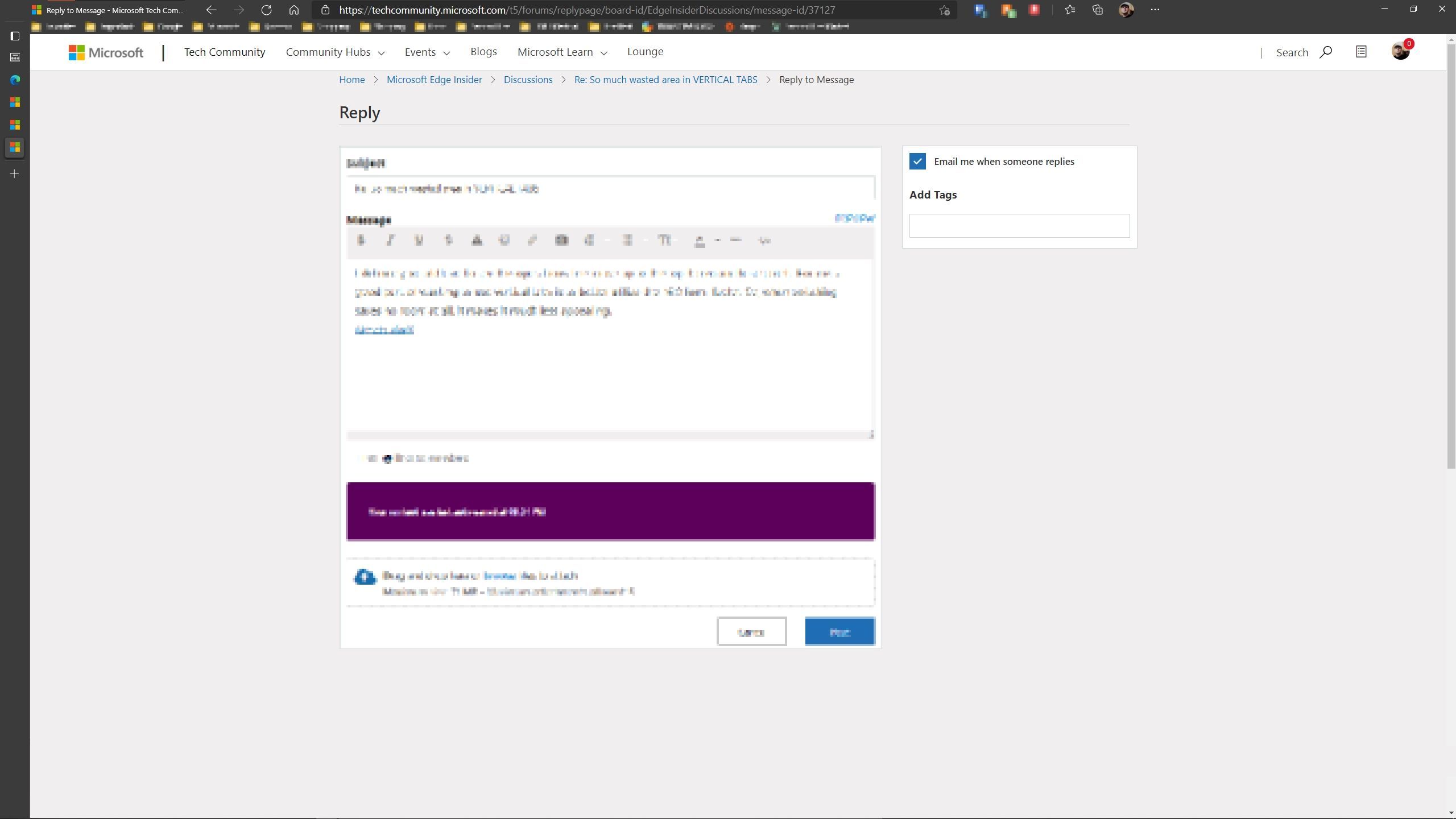Viewport: 1456px width, 819px height.
Task: Uncheck Email me when someone replies
Action: coord(917,162)
